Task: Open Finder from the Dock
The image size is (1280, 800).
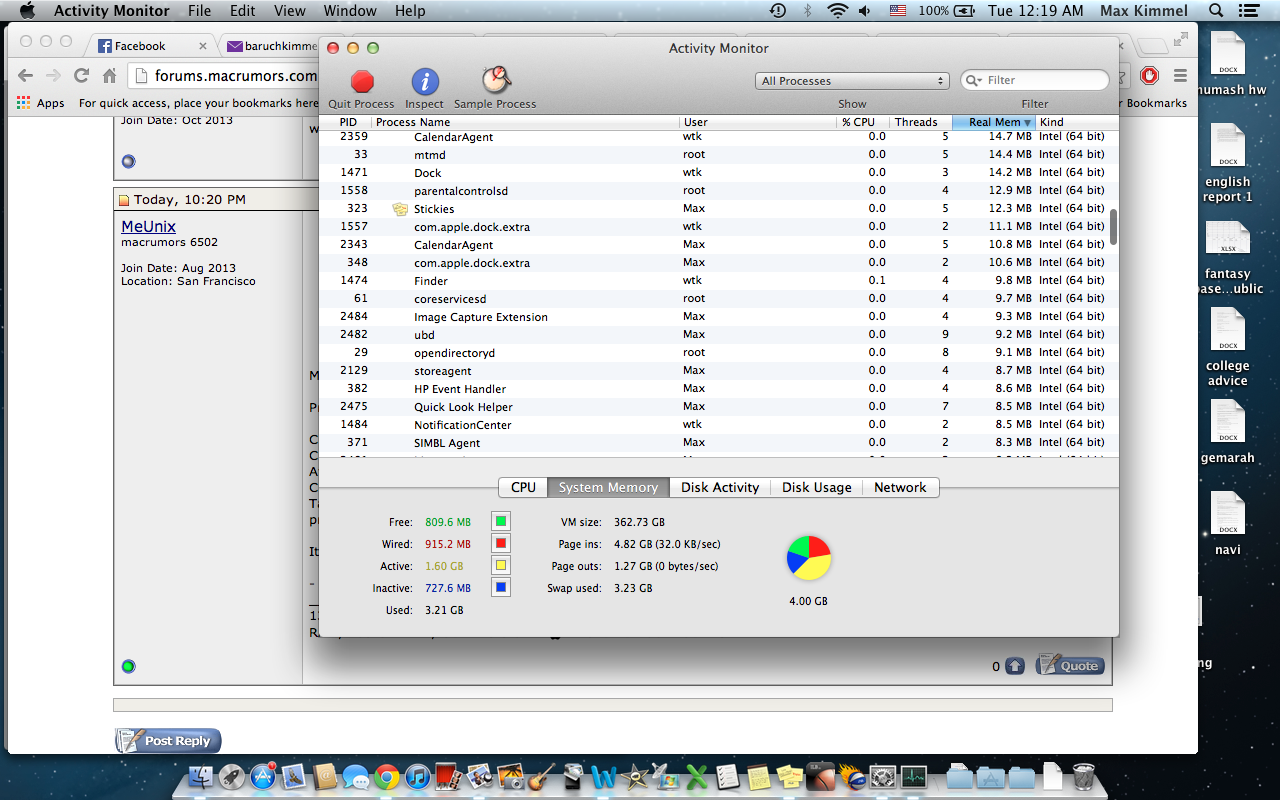Action: coord(202,776)
